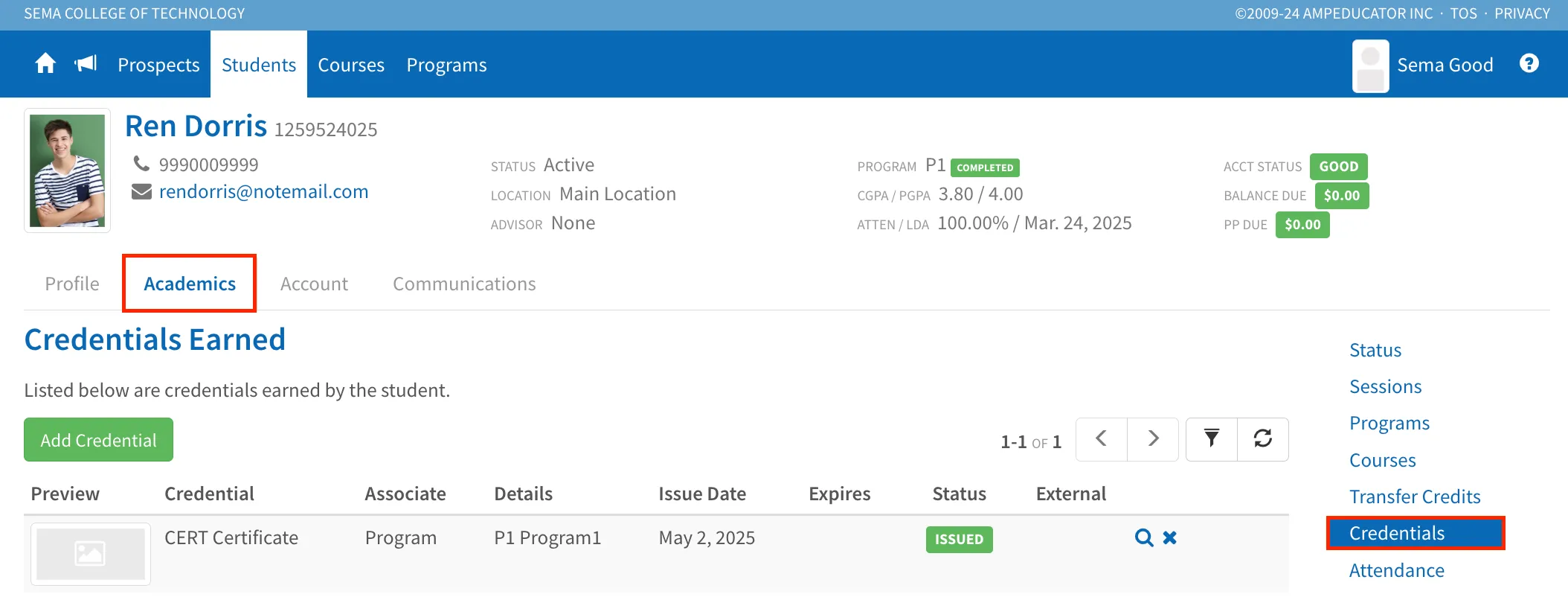Open the Courses top menu
Screen dimensions: 1568x600
[x=351, y=65]
